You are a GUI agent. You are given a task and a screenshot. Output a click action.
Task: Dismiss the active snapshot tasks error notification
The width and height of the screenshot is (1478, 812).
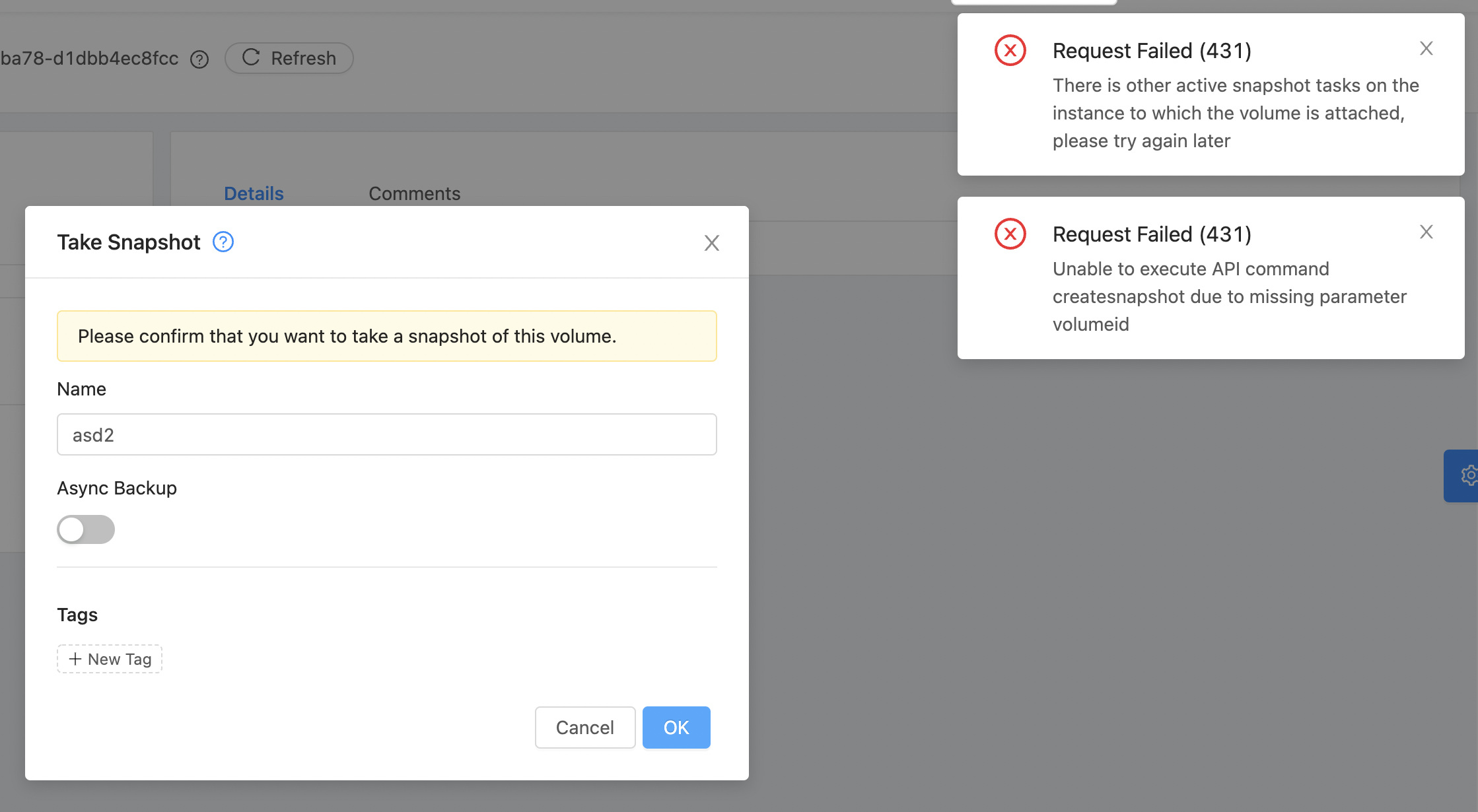click(x=1426, y=49)
